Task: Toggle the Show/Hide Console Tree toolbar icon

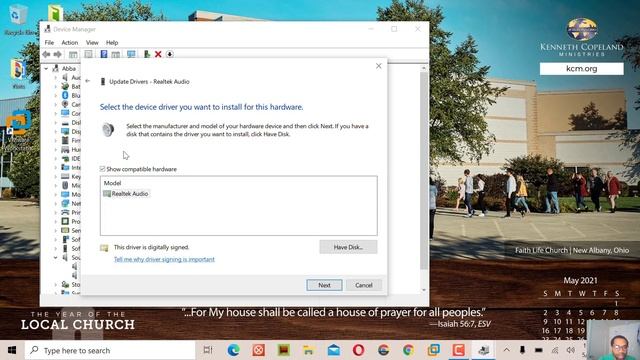Action: 73,54
